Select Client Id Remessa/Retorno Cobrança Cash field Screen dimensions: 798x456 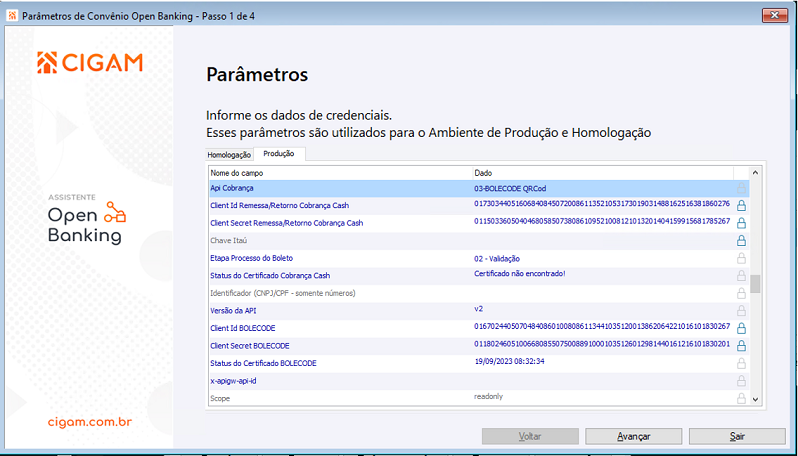click(x=279, y=206)
